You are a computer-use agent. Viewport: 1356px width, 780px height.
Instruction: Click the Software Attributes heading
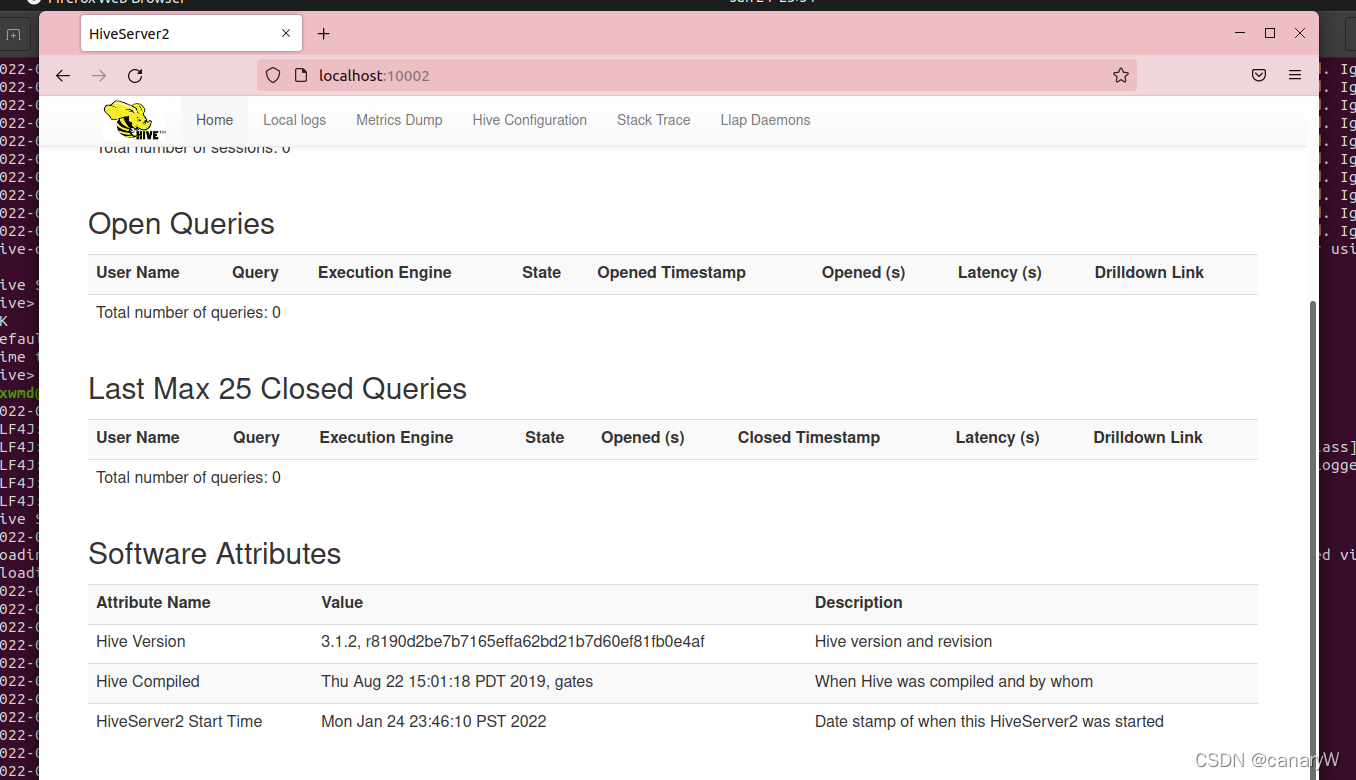coord(214,554)
